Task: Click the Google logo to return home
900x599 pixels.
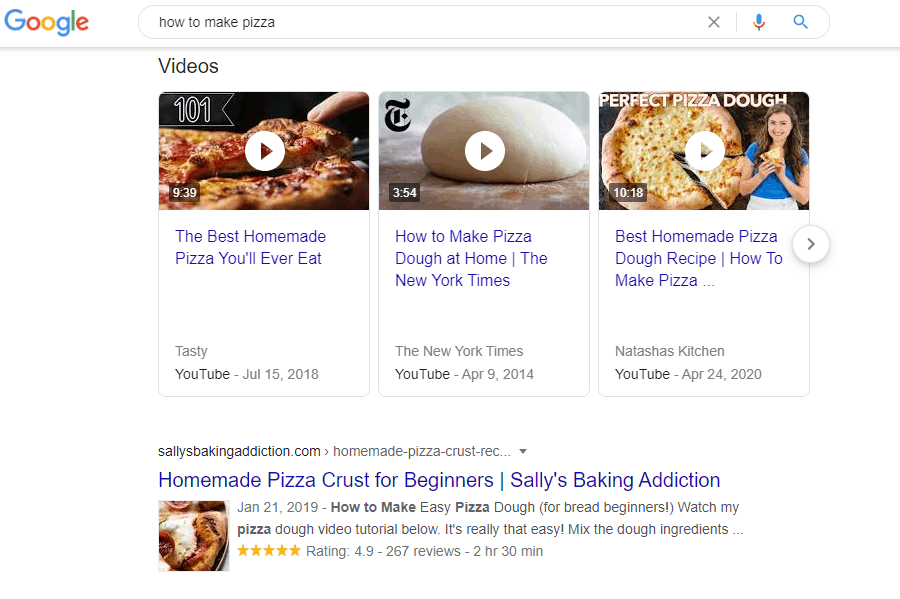Action: tap(46, 22)
